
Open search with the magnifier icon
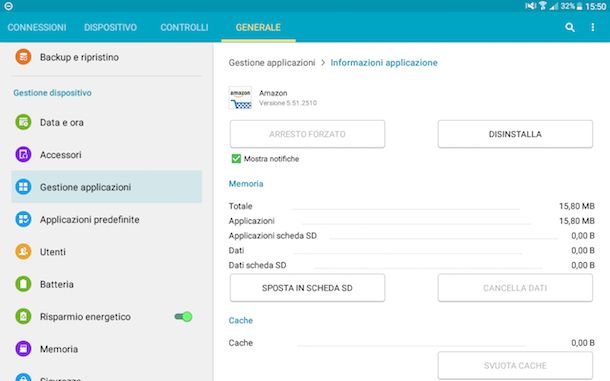click(x=570, y=27)
